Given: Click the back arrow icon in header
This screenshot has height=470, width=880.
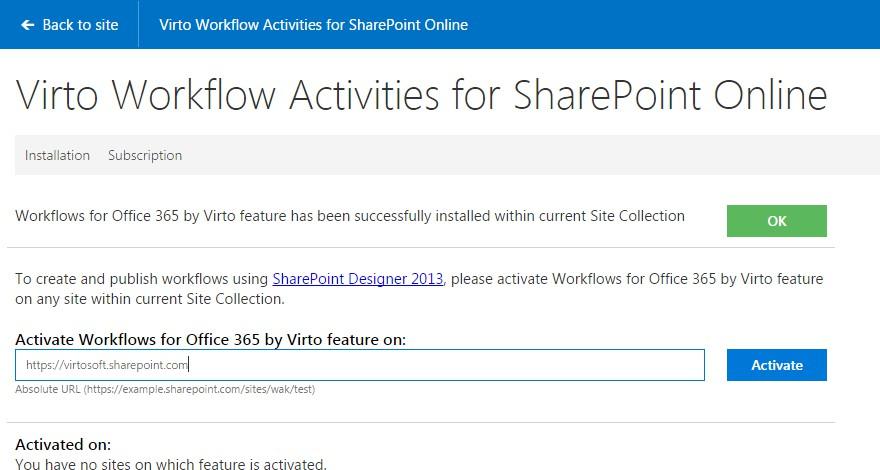Looking at the screenshot, I should coord(28,25).
